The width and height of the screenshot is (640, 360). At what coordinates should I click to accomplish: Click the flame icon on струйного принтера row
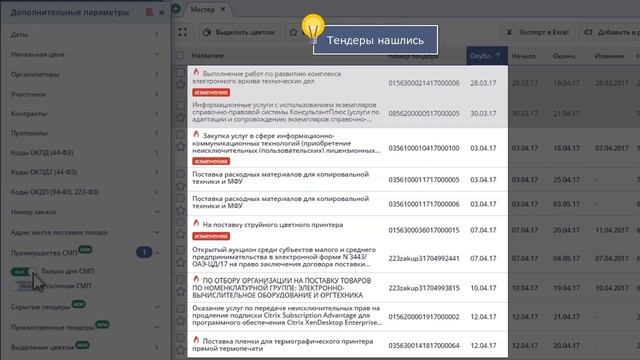pos(196,223)
